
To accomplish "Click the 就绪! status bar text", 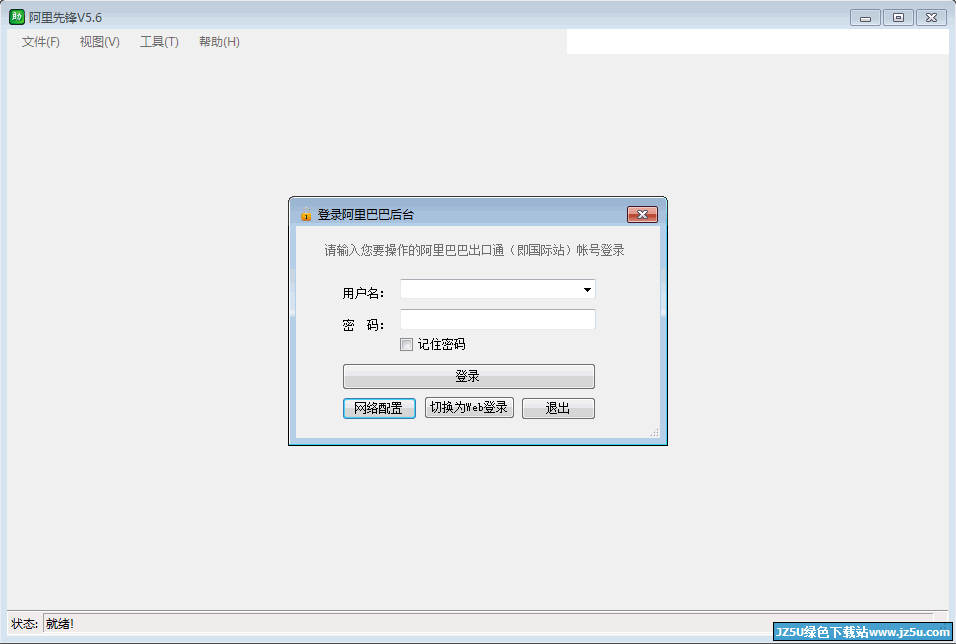I will [x=60, y=624].
